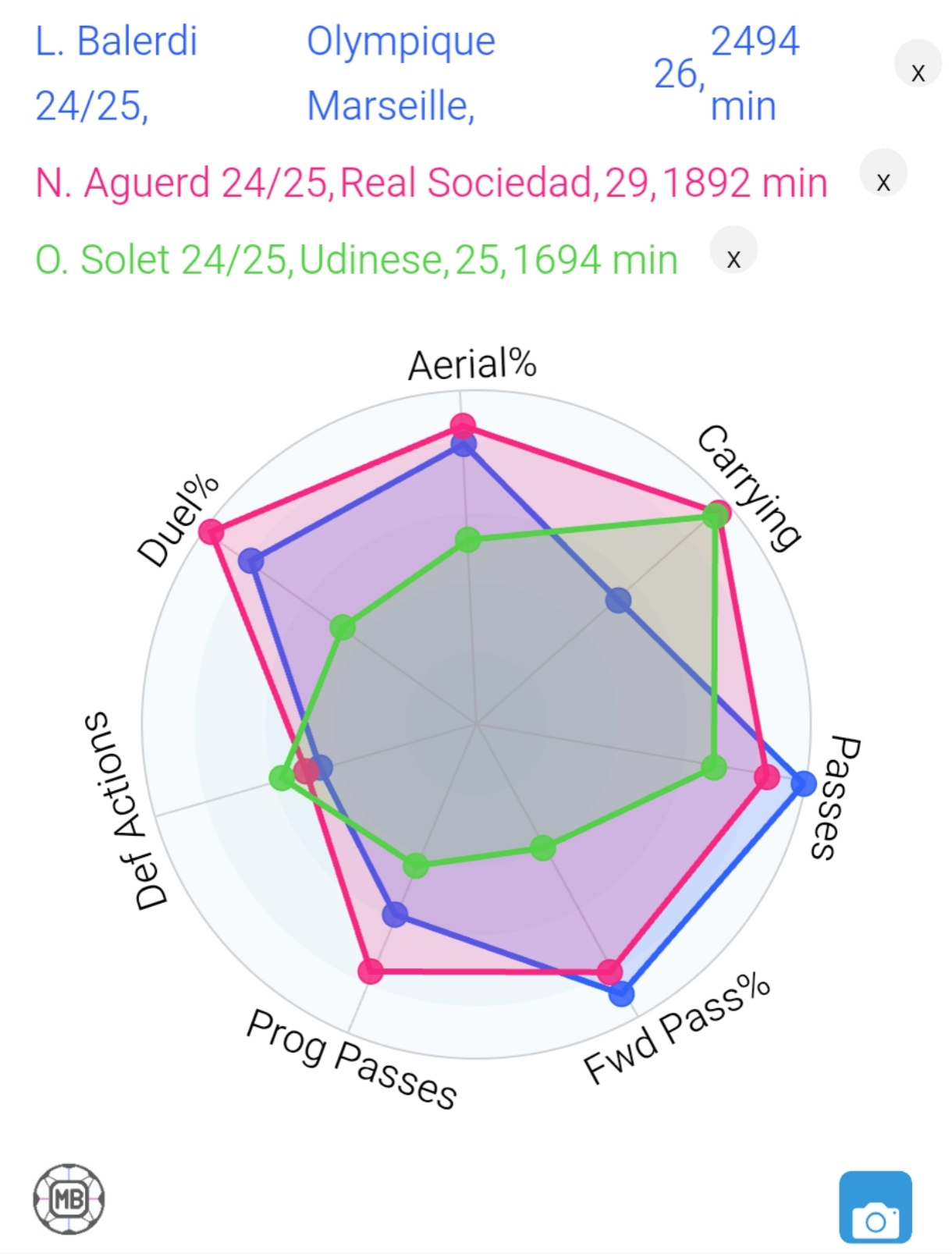This screenshot has height=1254, width=952.
Task: Select O. Solet Udinese label
Action: [357, 260]
